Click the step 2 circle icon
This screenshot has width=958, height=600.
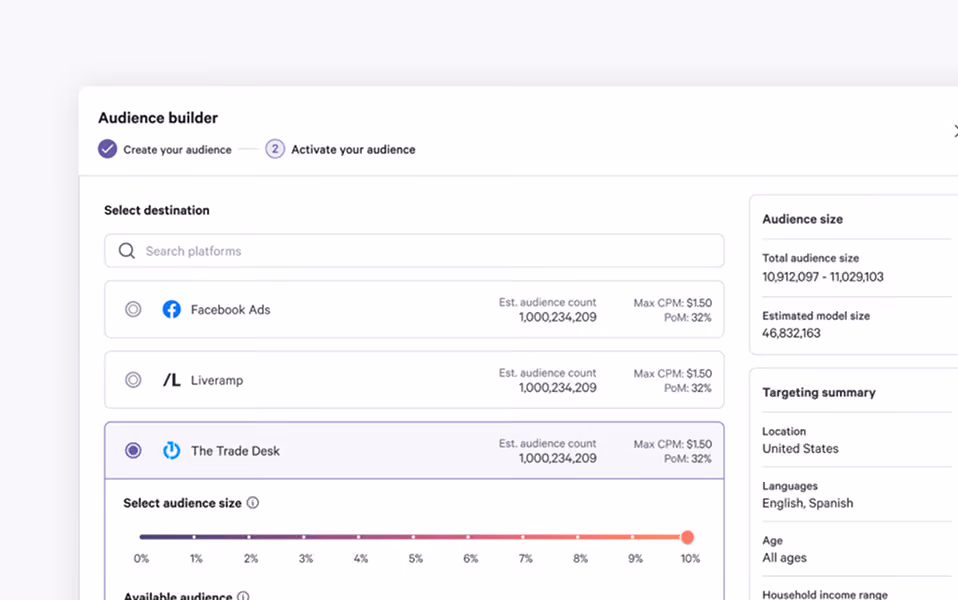click(x=275, y=149)
